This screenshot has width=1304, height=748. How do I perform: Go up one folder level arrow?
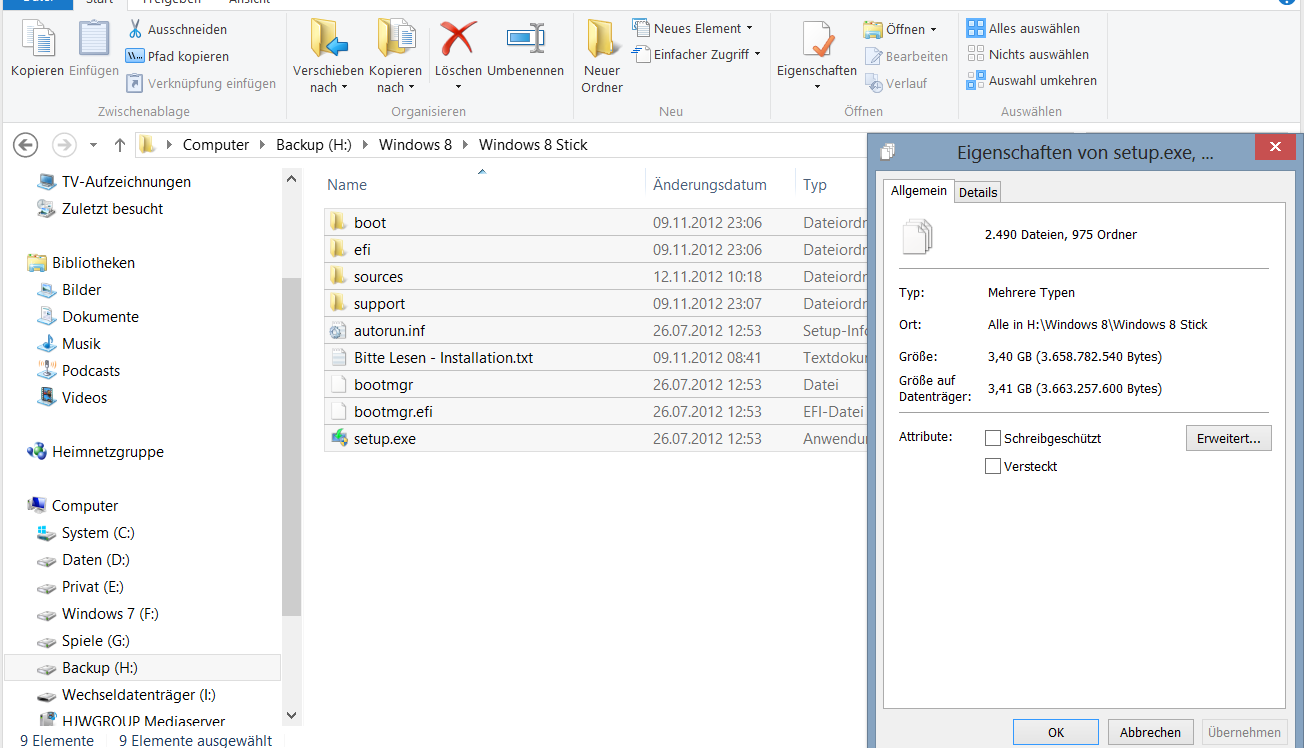pyautogui.click(x=120, y=145)
